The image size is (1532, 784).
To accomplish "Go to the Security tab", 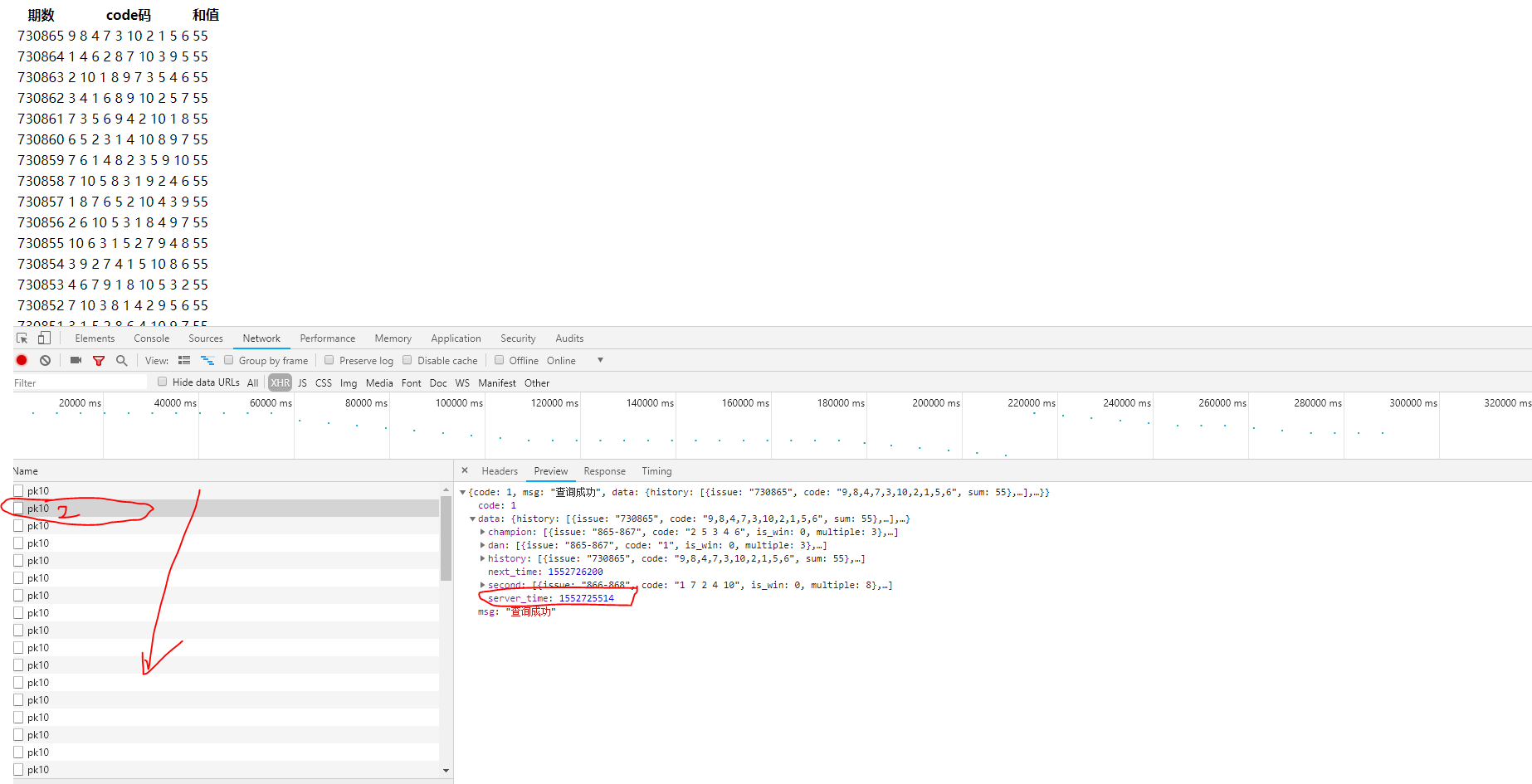I will point(519,338).
